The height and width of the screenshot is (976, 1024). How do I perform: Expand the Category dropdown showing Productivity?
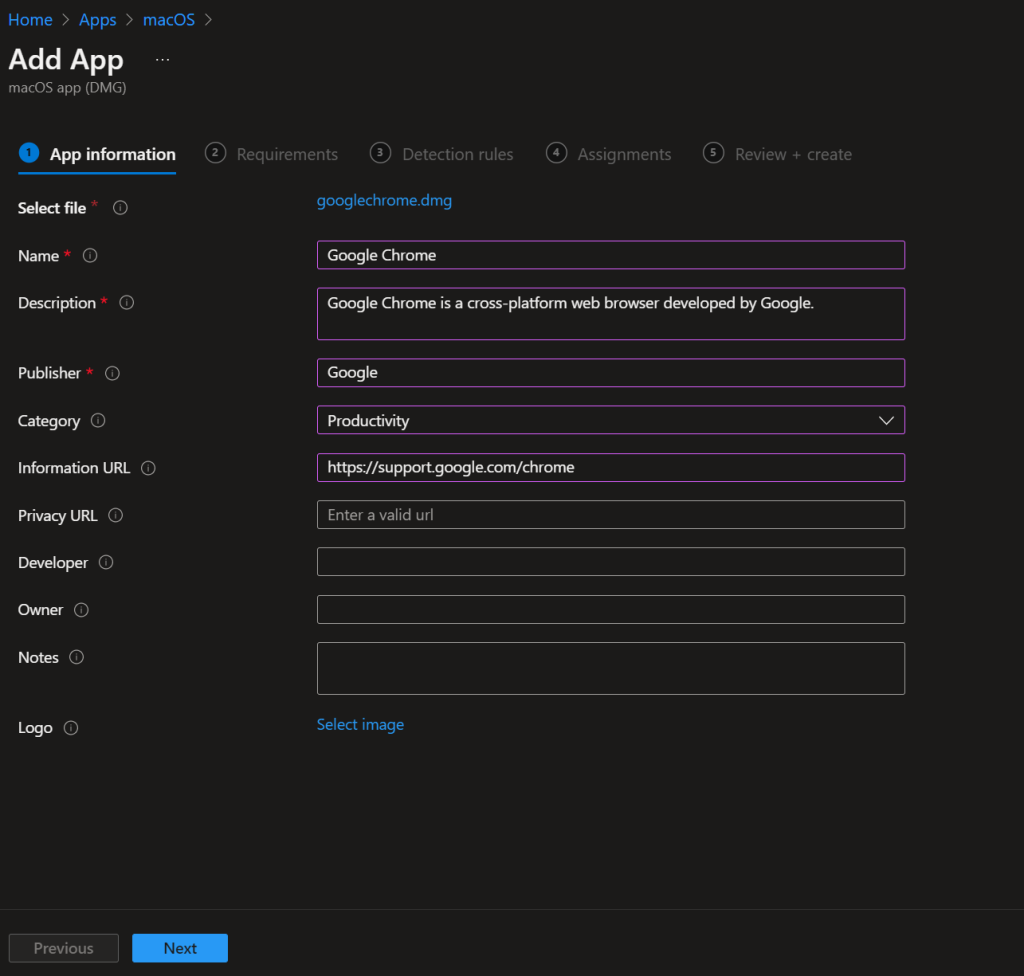coord(611,420)
